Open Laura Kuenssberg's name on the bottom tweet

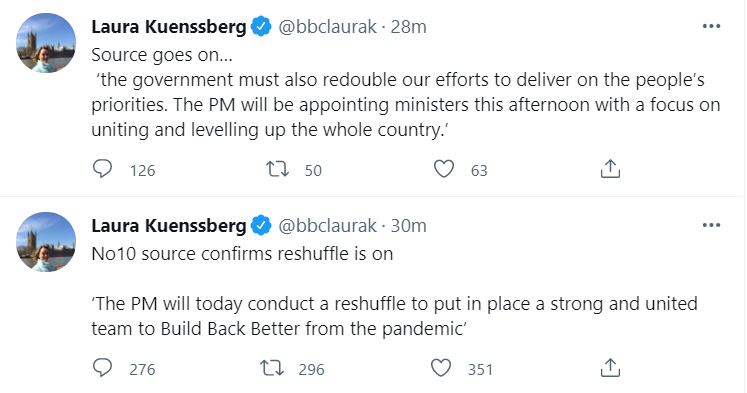[169, 226]
